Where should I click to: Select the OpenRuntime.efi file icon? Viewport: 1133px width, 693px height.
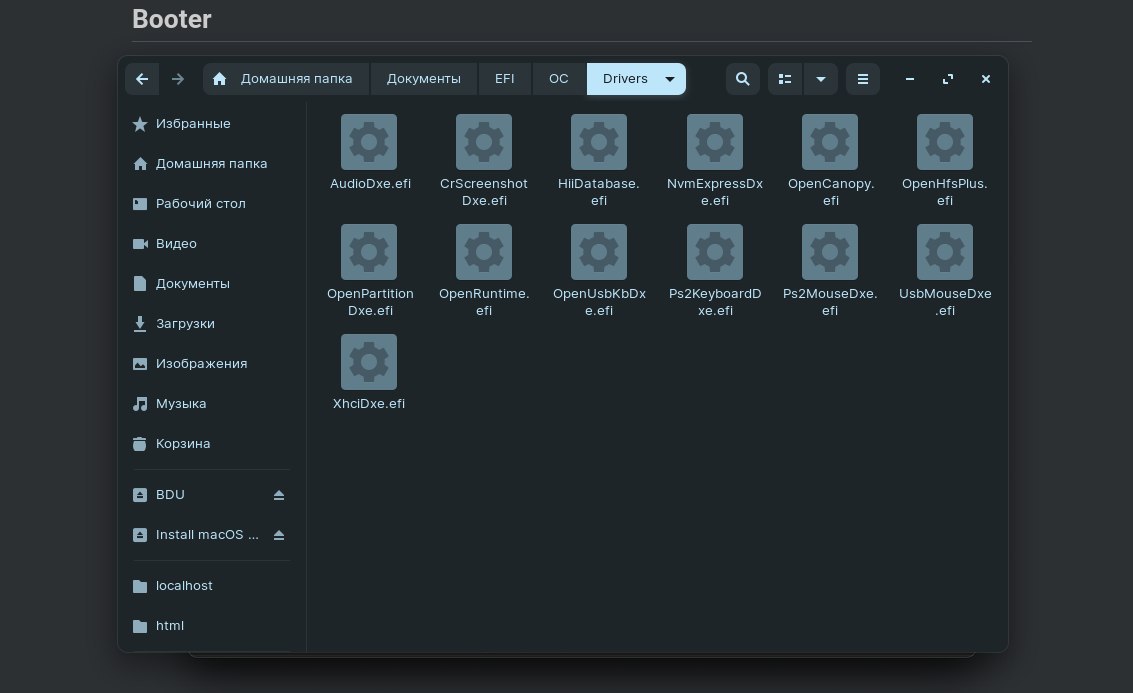click(x=484, y=251)
